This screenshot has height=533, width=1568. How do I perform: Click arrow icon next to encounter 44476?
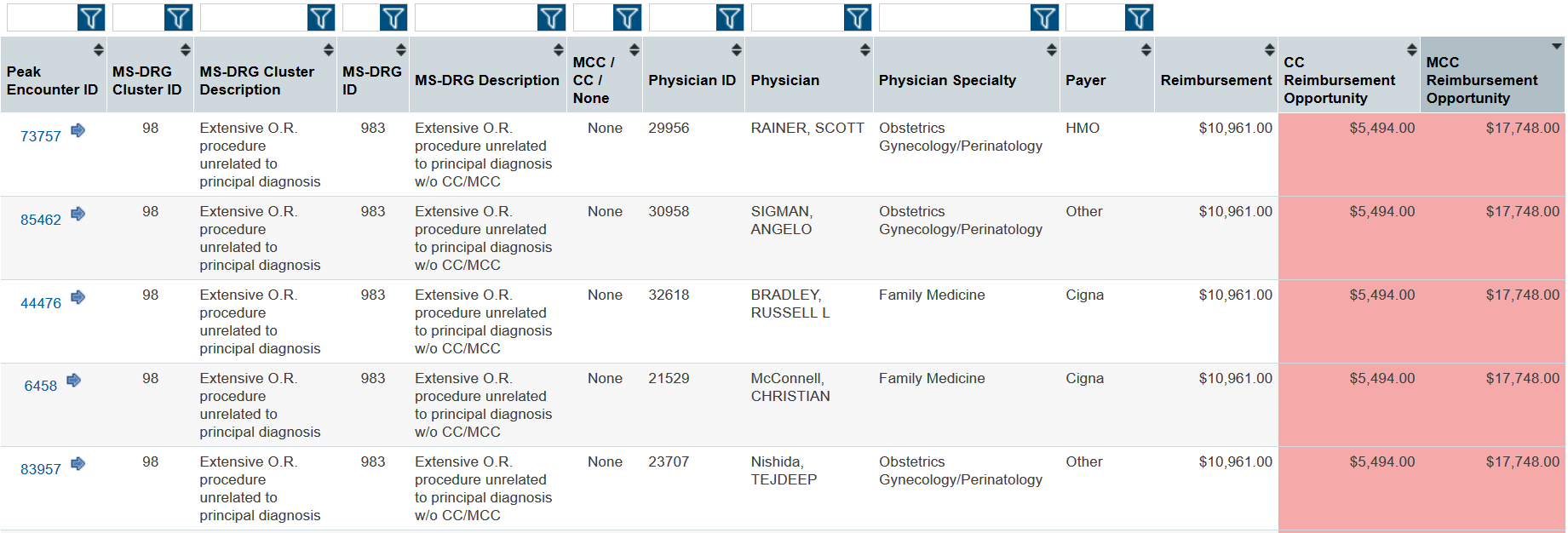(78, 297)
